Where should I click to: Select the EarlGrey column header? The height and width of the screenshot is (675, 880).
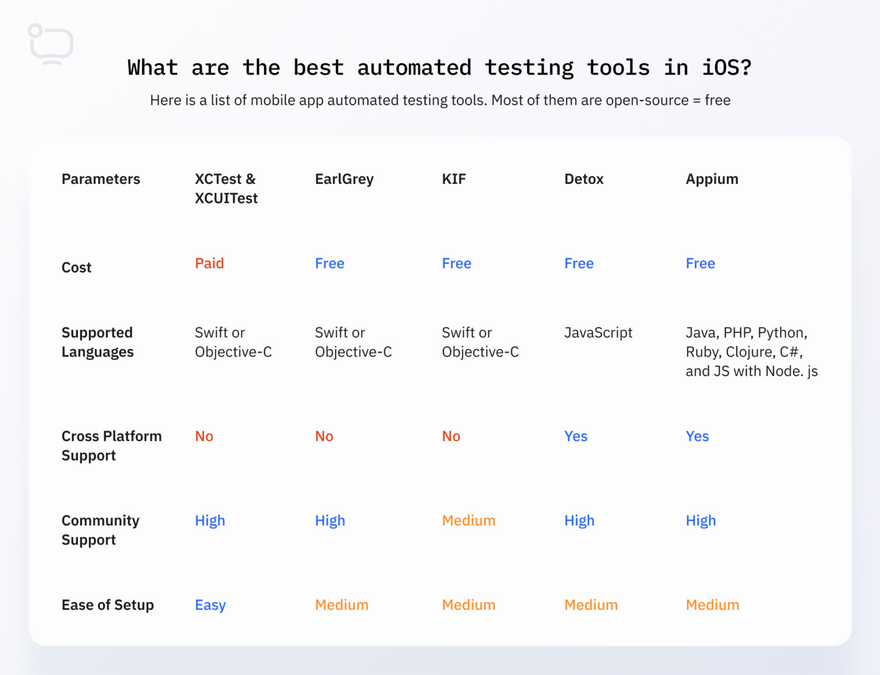click(344, 179)
